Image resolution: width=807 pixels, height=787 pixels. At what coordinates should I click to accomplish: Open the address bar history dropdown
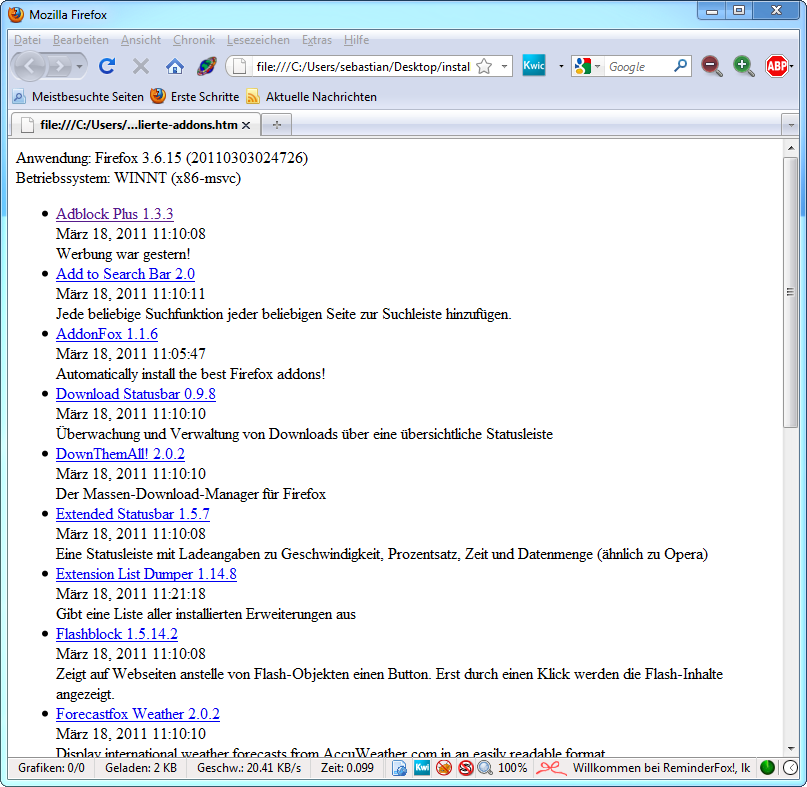[x=504, y=66]
